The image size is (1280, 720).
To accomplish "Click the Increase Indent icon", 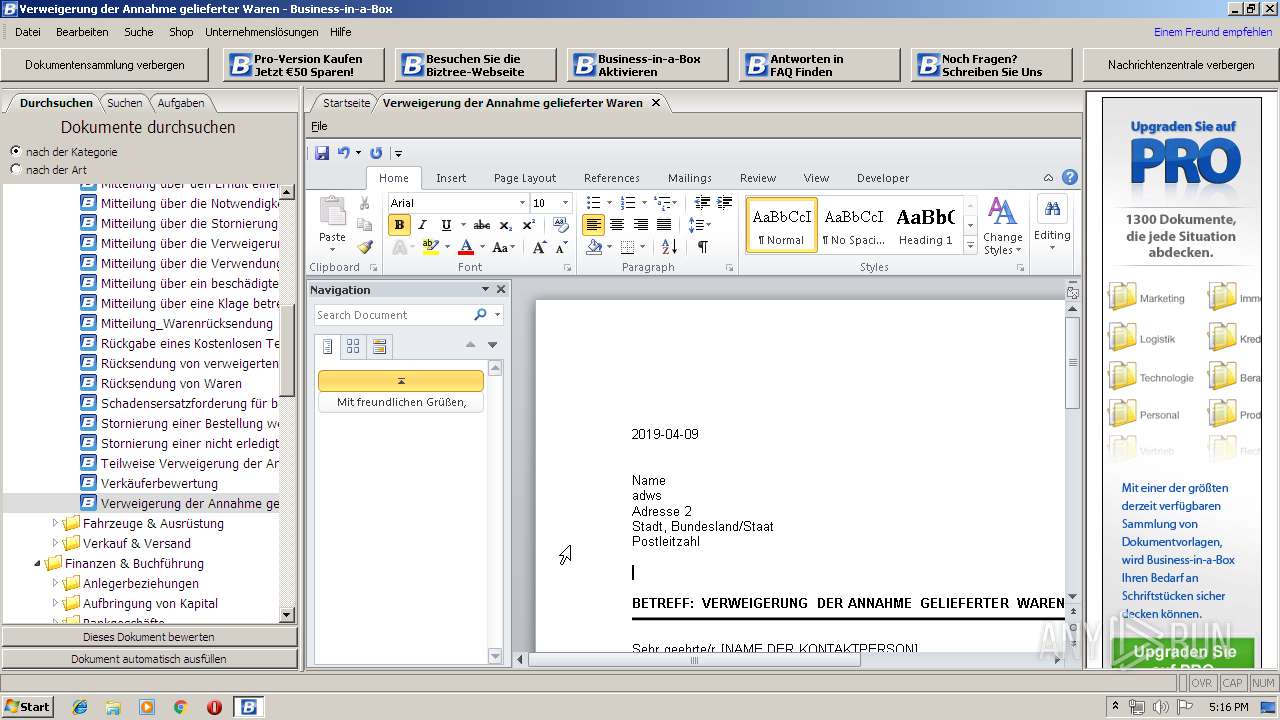I will (725, 203).
